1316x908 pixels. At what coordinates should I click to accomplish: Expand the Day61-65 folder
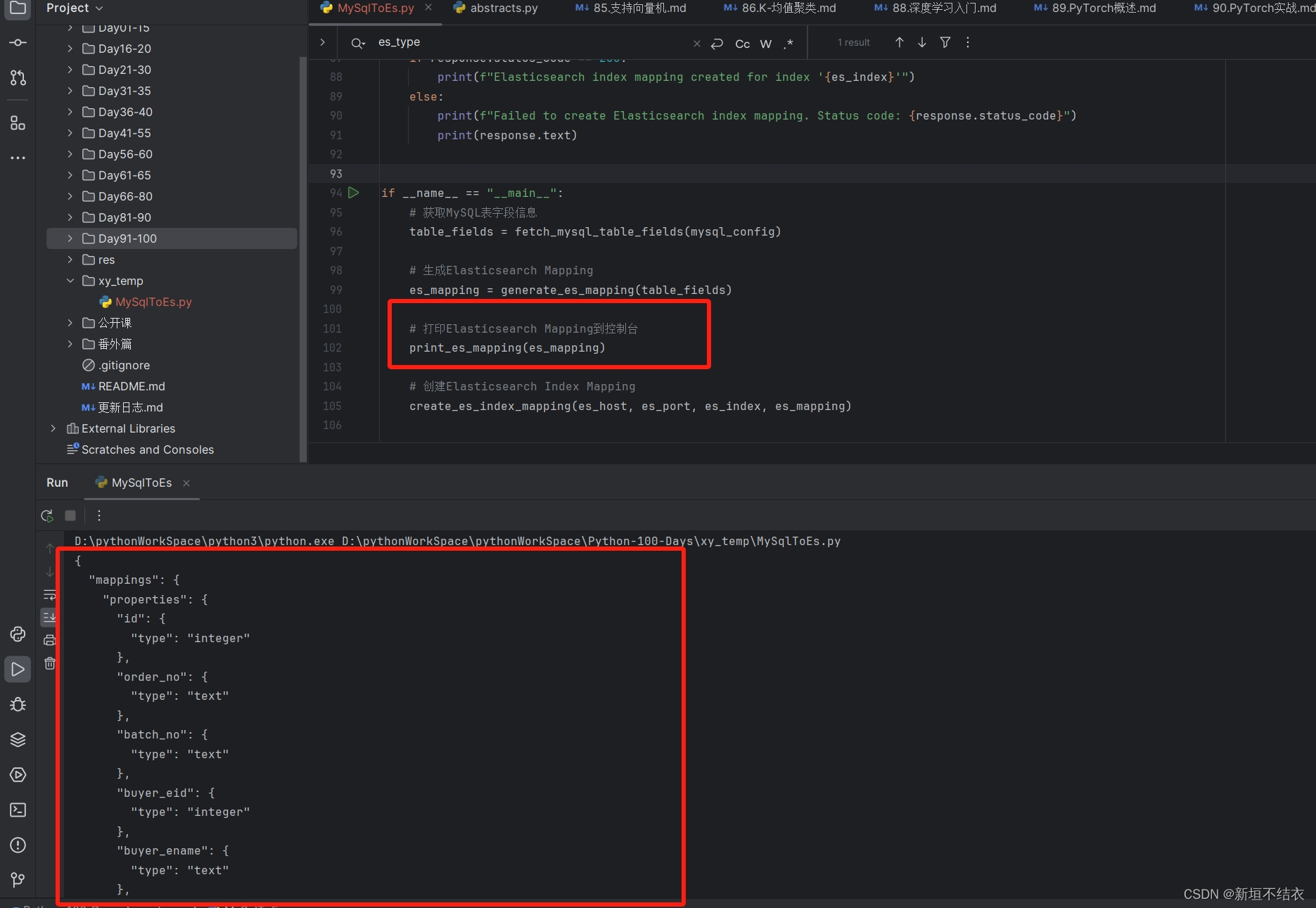pos(70,175)
